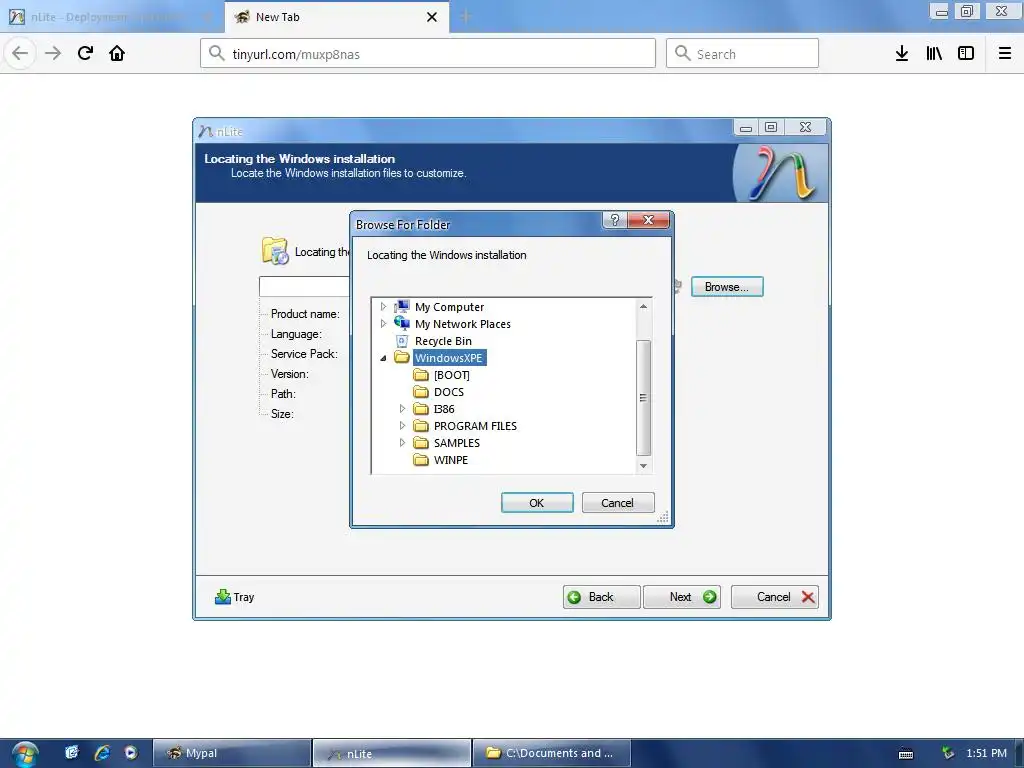Viewport: 1024px width, 768px height.
Task: Cancel the nLite wizard
Action: point(775,596)
